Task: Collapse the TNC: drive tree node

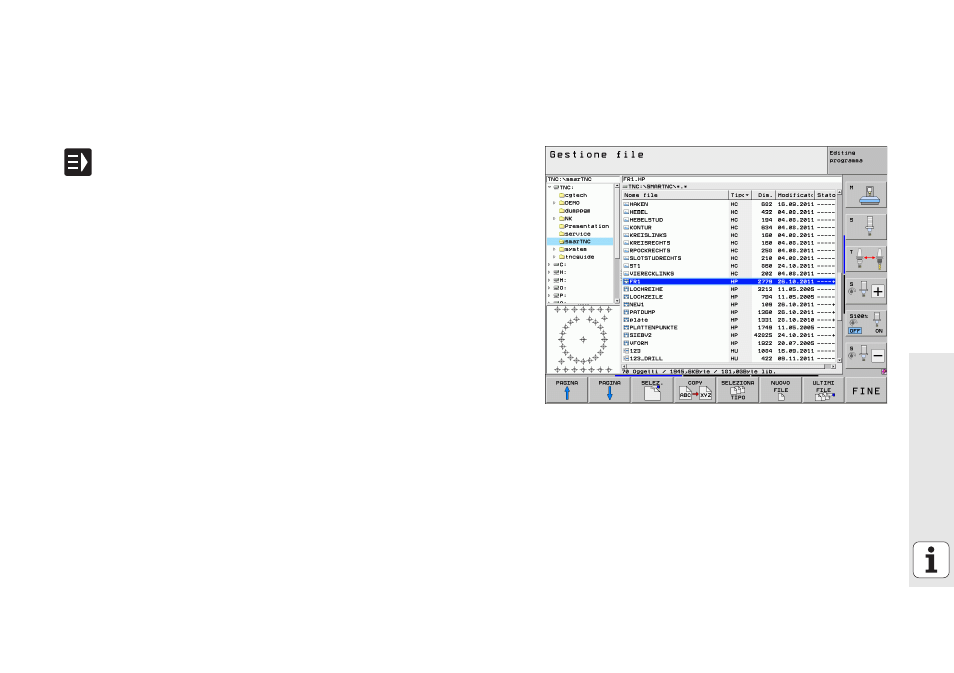Action: [549, 187]
